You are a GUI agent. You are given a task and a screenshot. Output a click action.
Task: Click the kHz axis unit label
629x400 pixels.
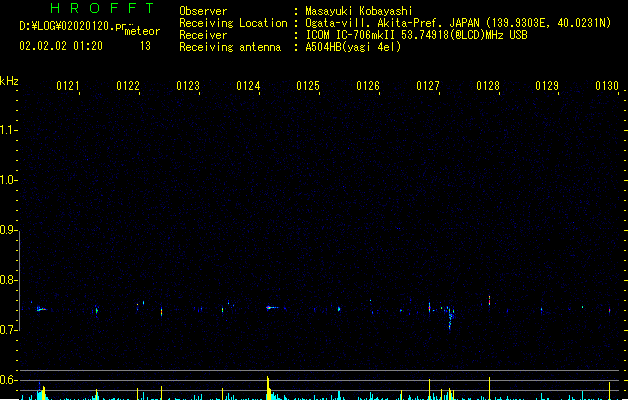coord(9,81)
